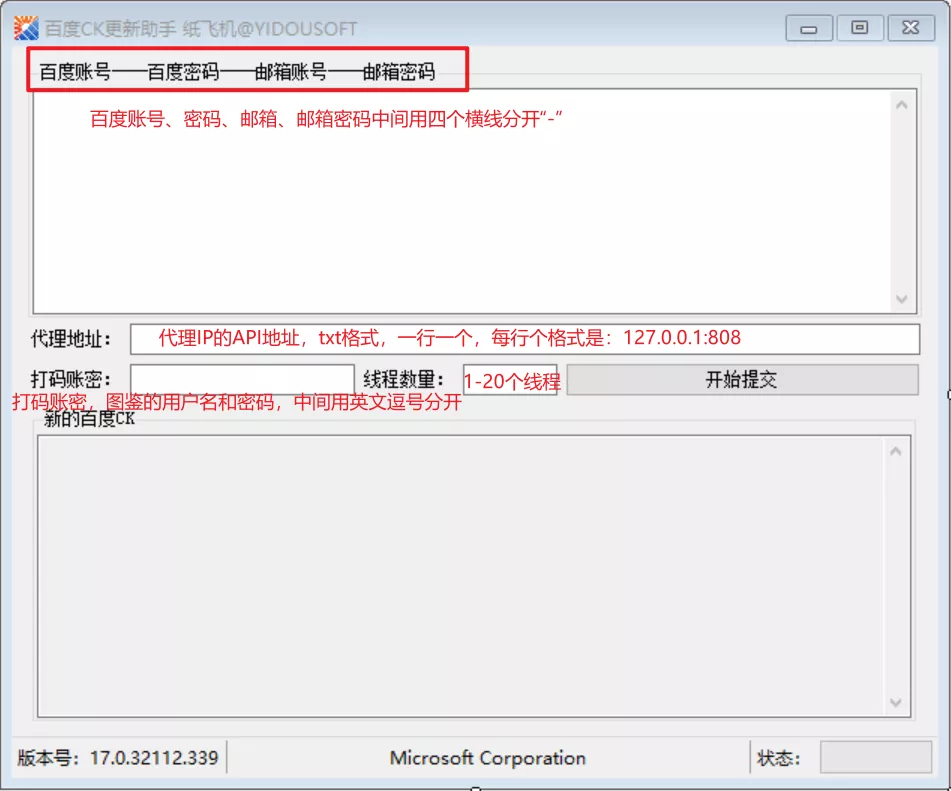Click the 版本号 17.0.32112.339 status text
The image size is (951, 791).
click(118, 758)
